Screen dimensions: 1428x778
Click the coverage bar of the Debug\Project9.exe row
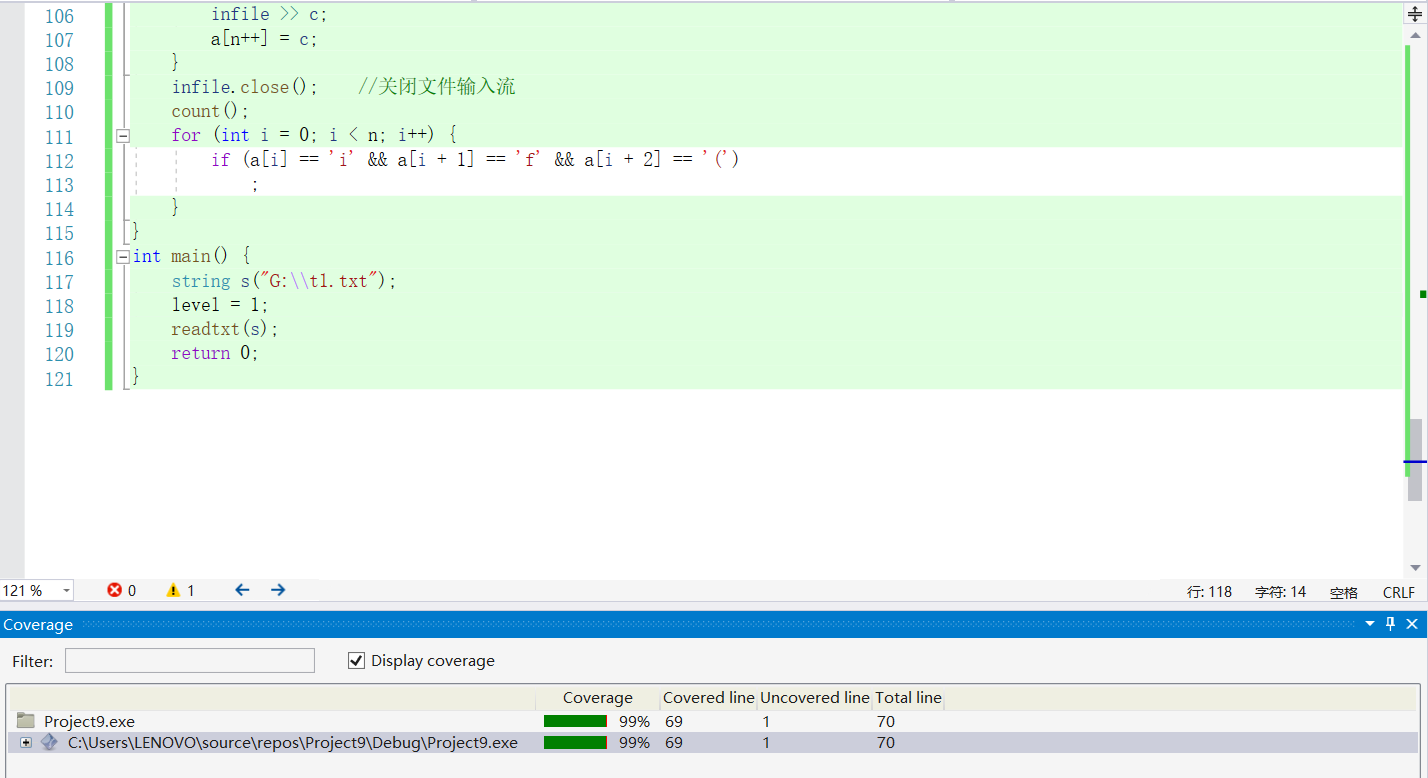(x=576, y=742)
